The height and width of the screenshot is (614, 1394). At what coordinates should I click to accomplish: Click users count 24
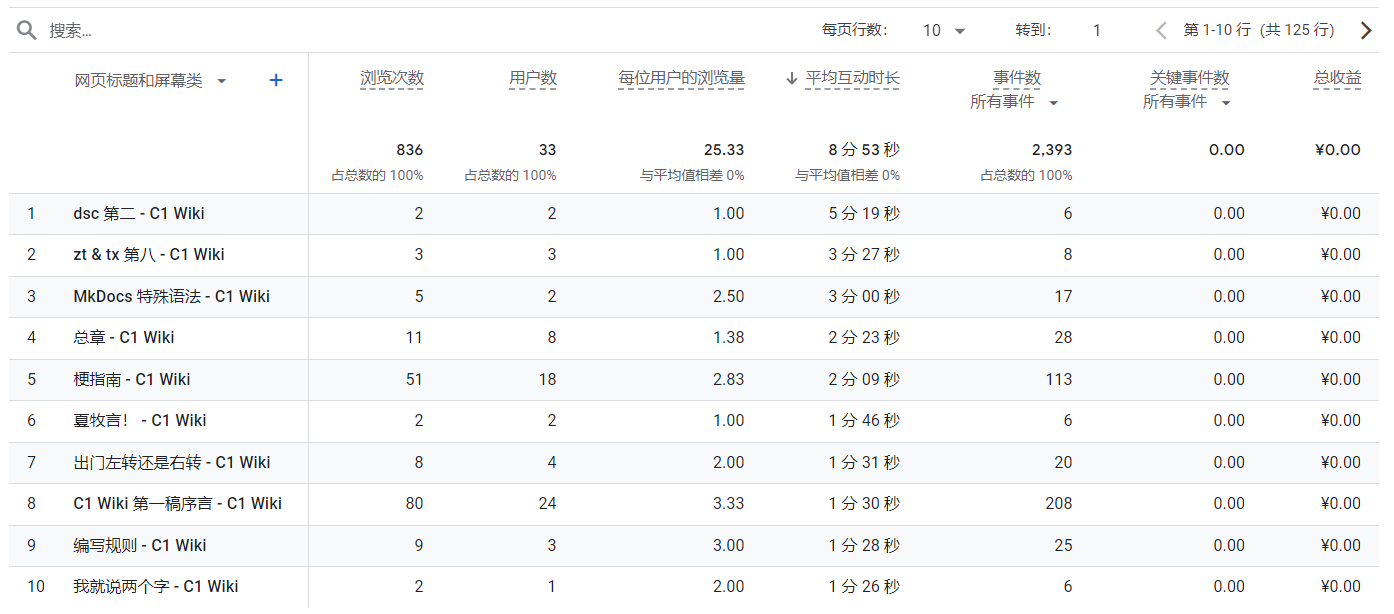(x=548, y=503)
